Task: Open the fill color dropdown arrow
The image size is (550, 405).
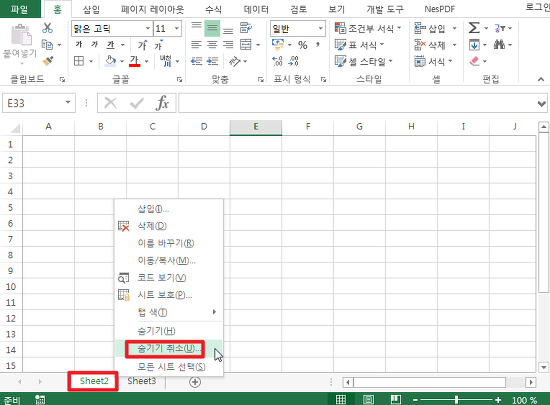Action: click(x=122, y=61)
